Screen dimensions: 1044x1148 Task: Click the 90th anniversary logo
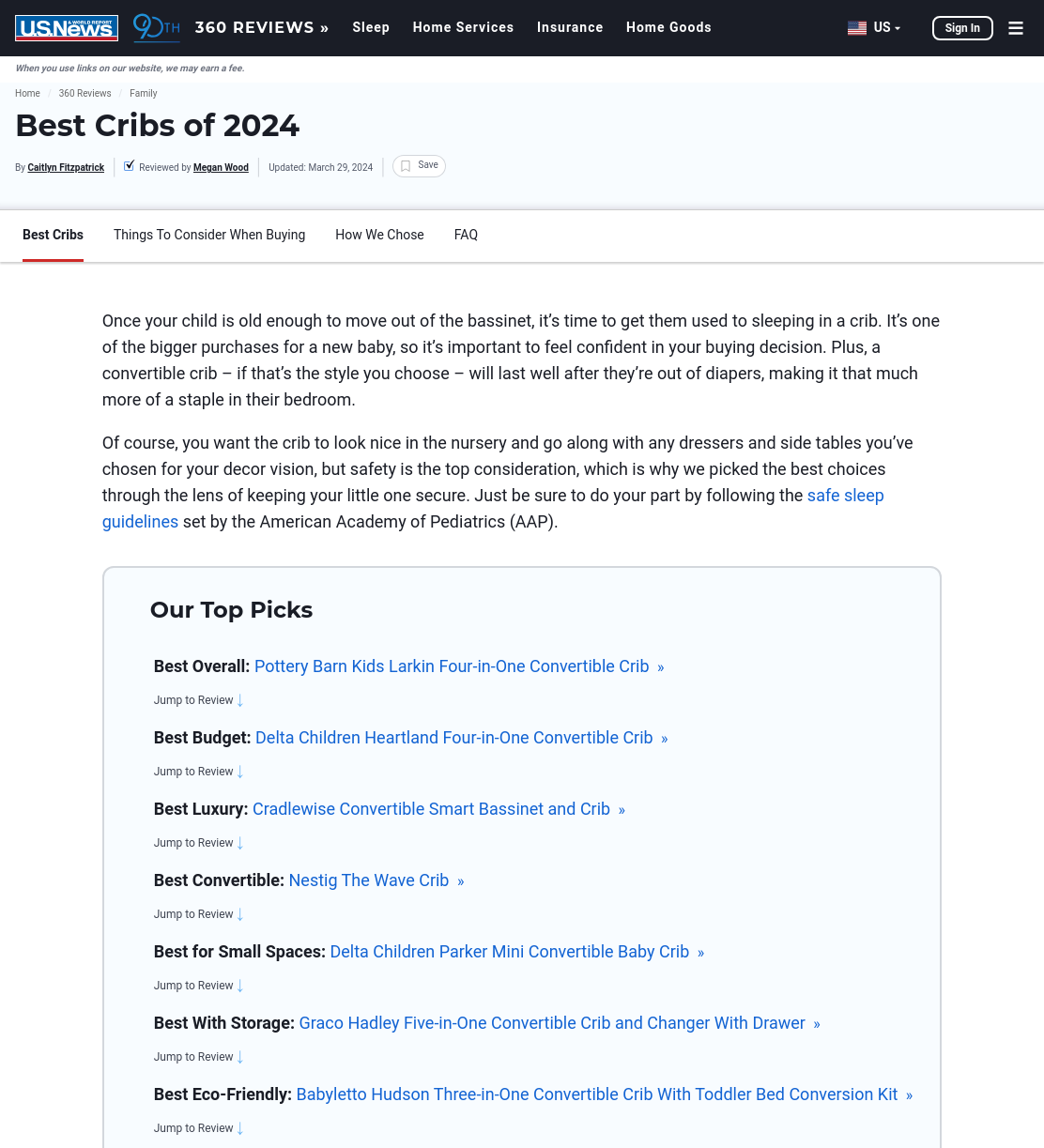click(x=156, y=28)
